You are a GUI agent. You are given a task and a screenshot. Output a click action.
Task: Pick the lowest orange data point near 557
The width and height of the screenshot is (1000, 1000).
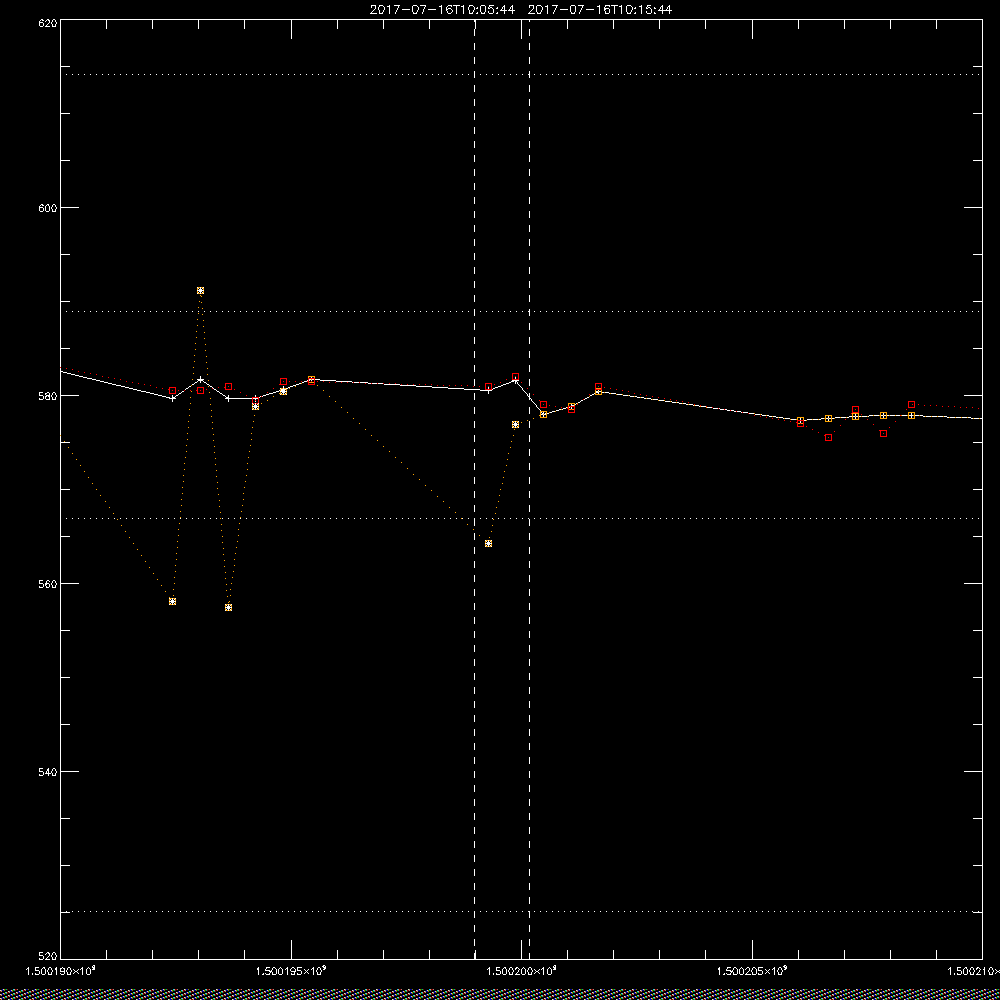[x=228, y=607]
